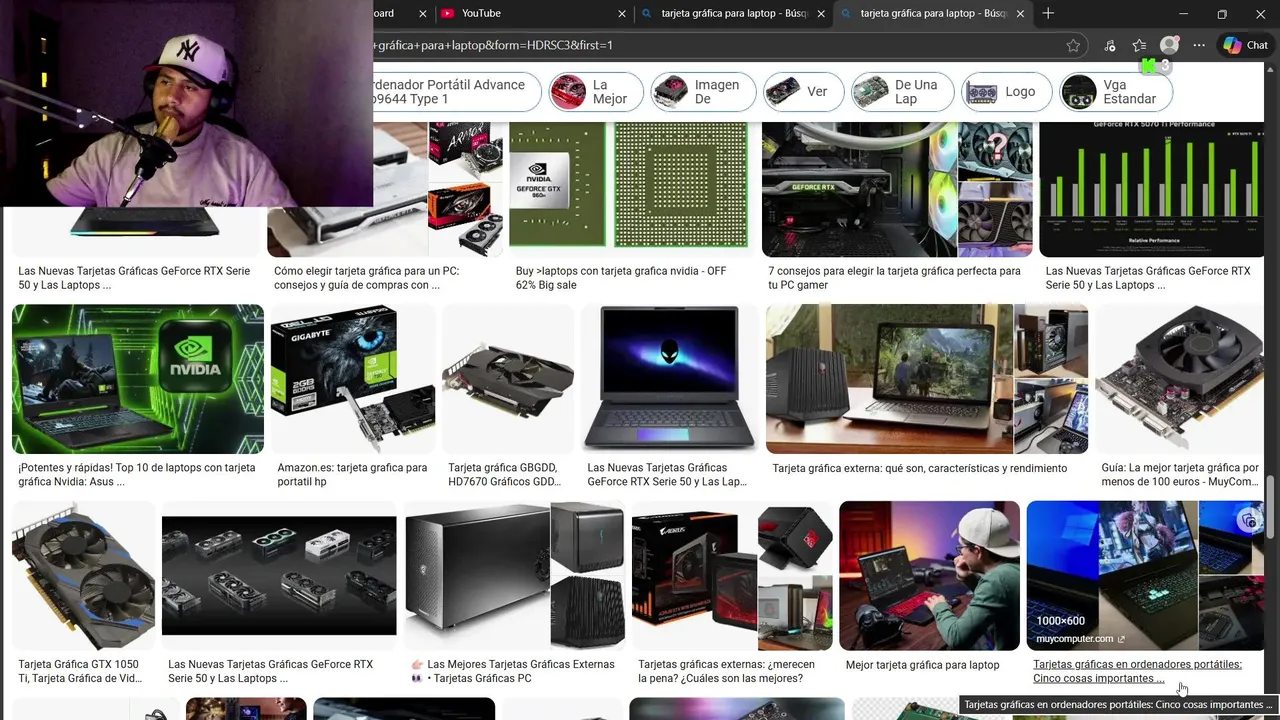Open the GTX 1050 Ti card thumbnail
Screen dimensions: 1280x720
pyautogui.click(x=84, y=576)
